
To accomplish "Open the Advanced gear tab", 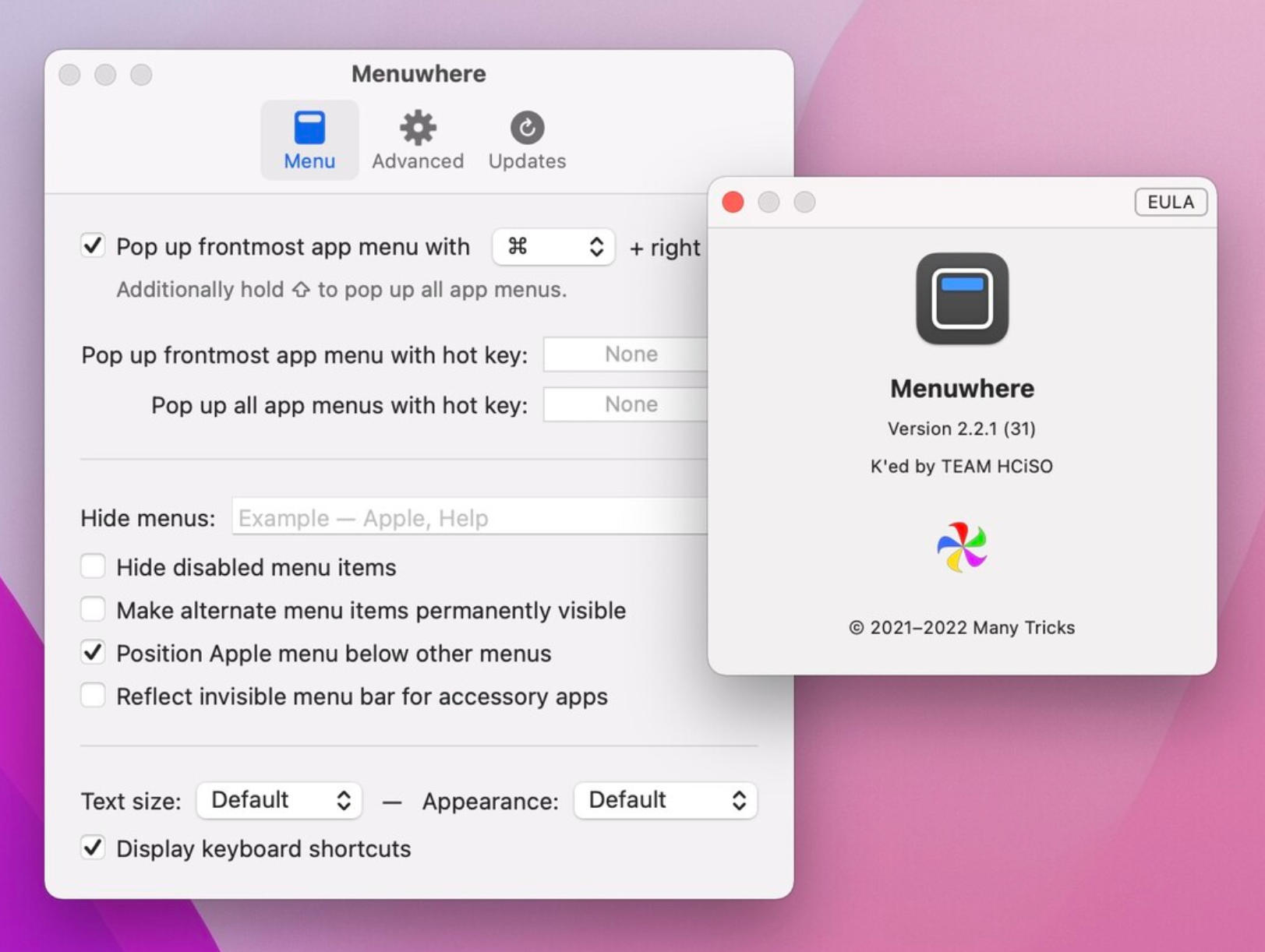I will click(418, 140).
